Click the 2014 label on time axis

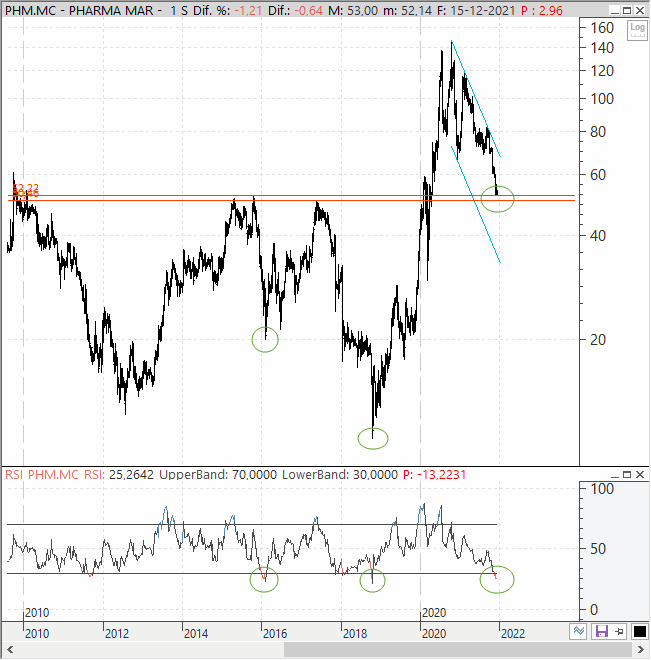(x=196, y=633)
